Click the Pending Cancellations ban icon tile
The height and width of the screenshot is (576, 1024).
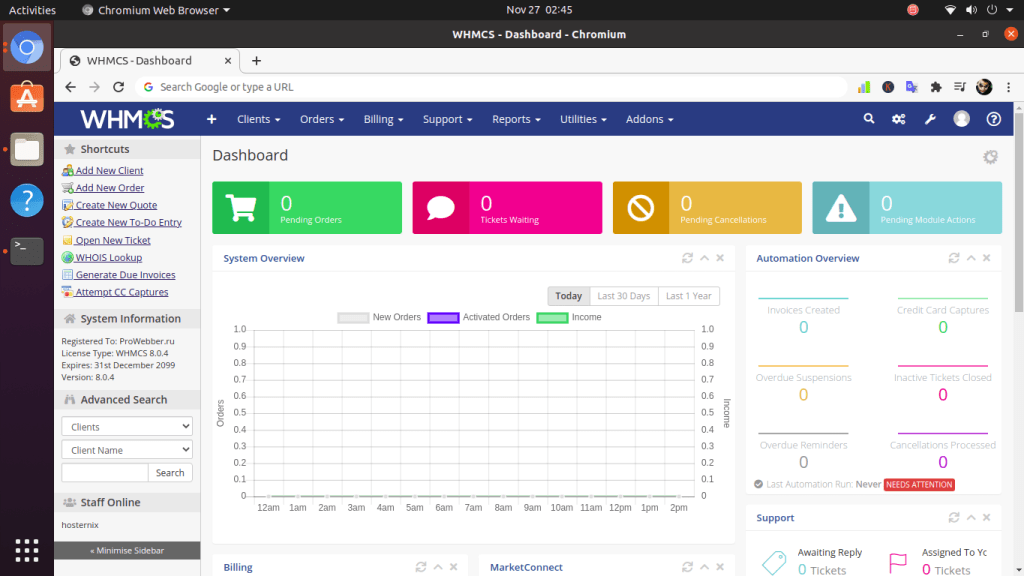pyautogui.click(x=707, y=208)
